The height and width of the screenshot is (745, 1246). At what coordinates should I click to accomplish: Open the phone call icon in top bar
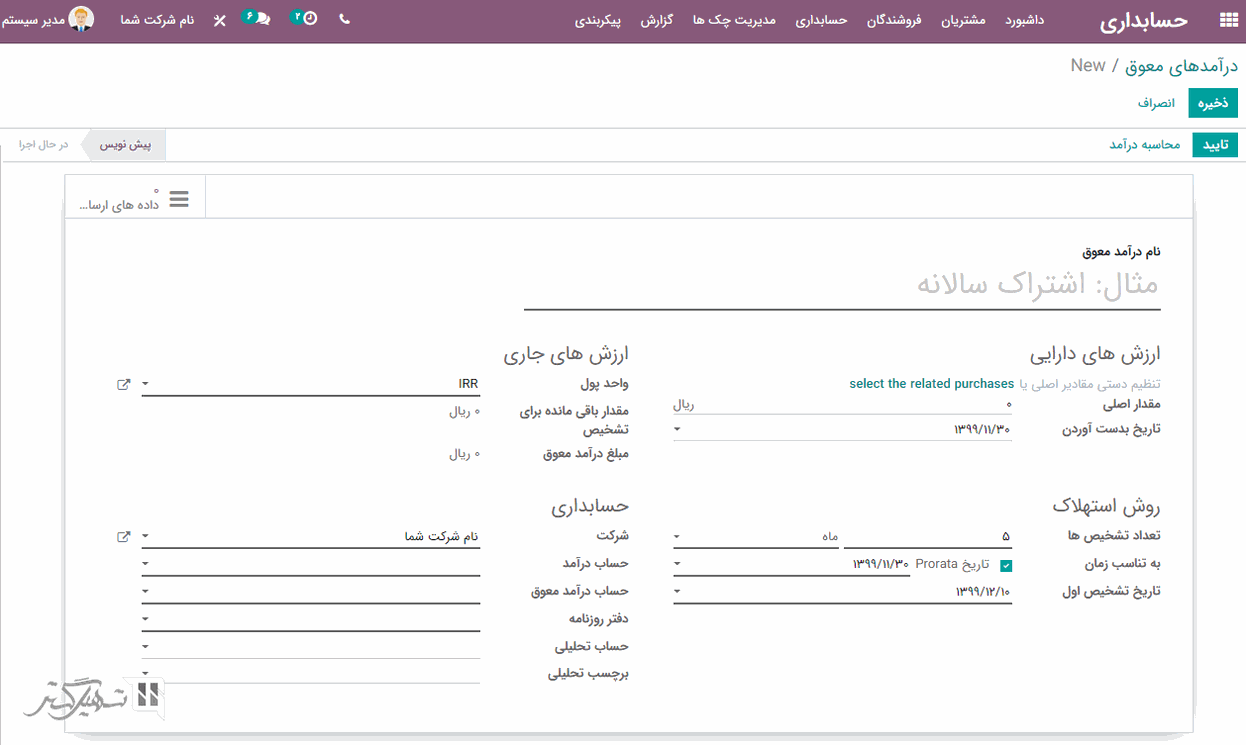(345, 19)
